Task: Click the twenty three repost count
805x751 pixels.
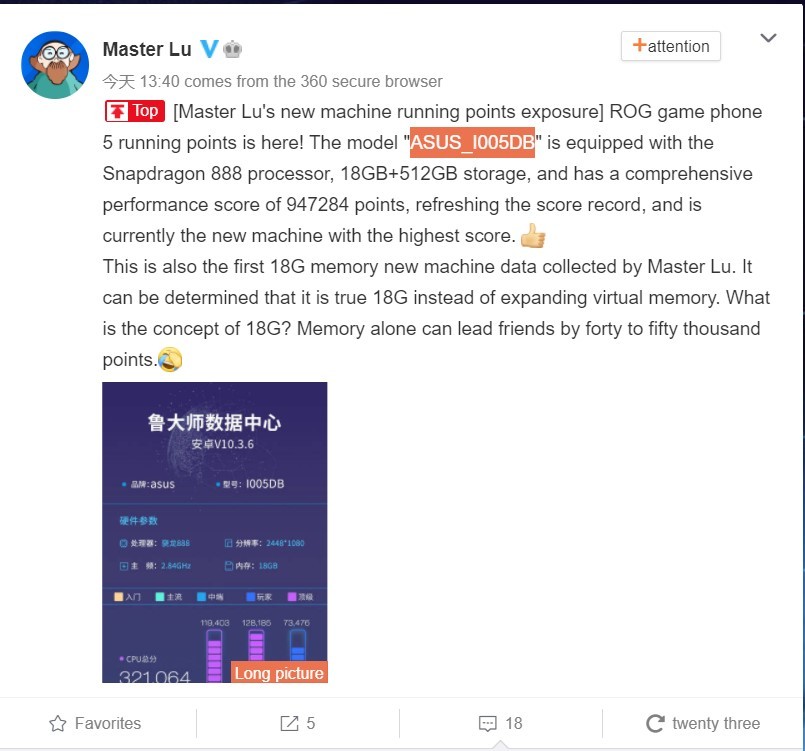Action: pyautogui.click(x=716, y=723)
